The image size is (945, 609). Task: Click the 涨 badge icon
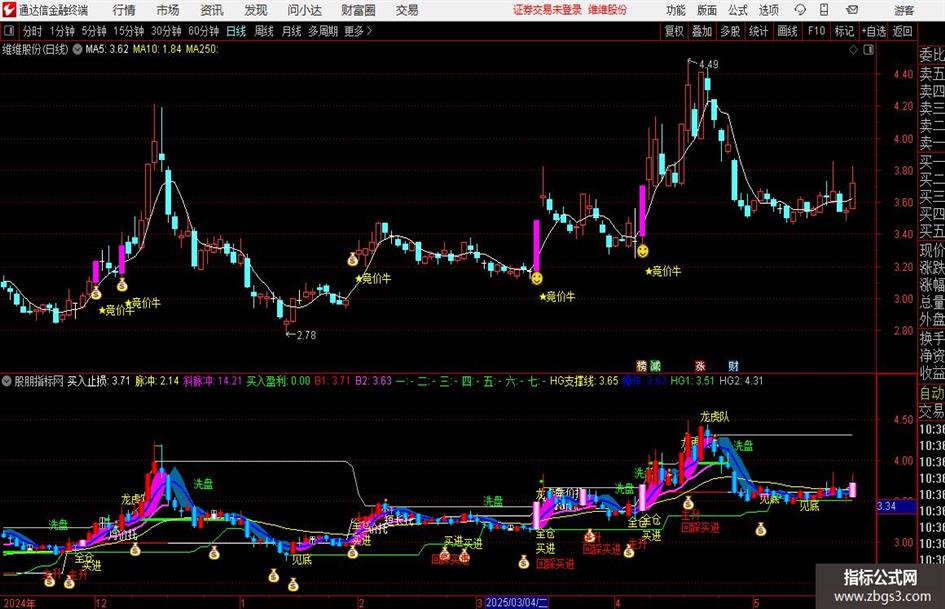click(700, 366)
